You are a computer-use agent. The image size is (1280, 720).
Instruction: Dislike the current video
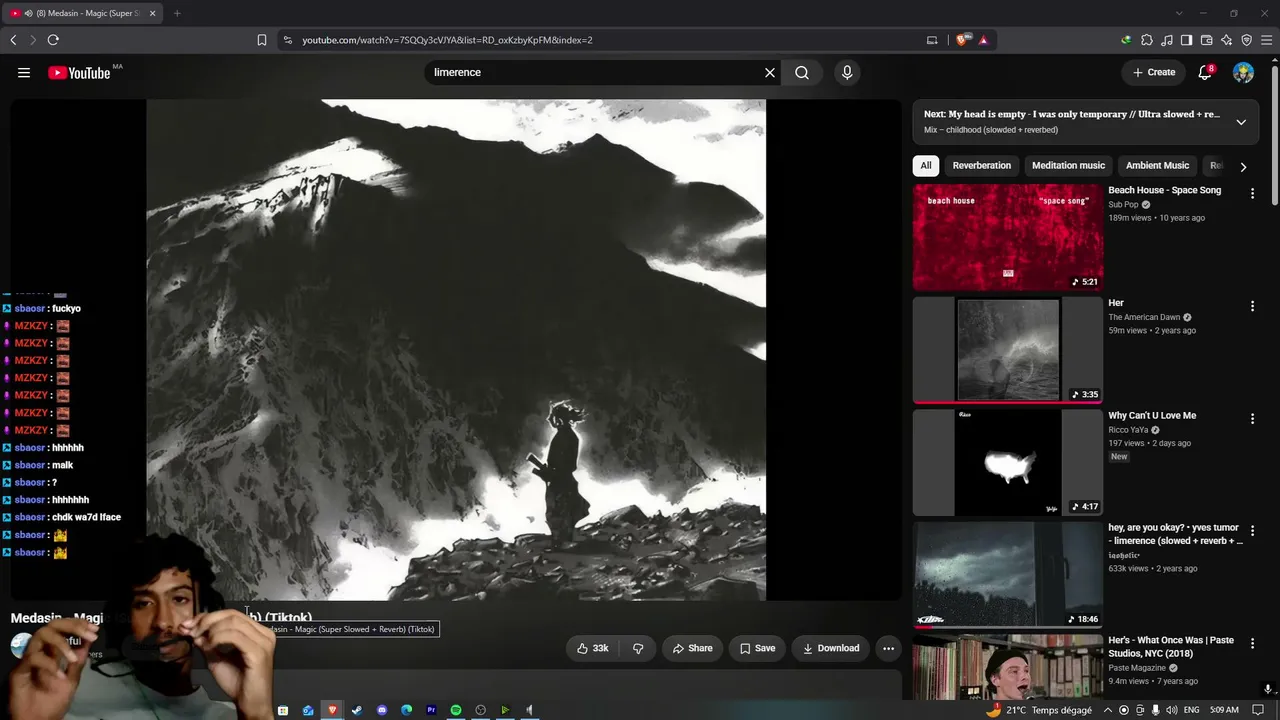638,648
